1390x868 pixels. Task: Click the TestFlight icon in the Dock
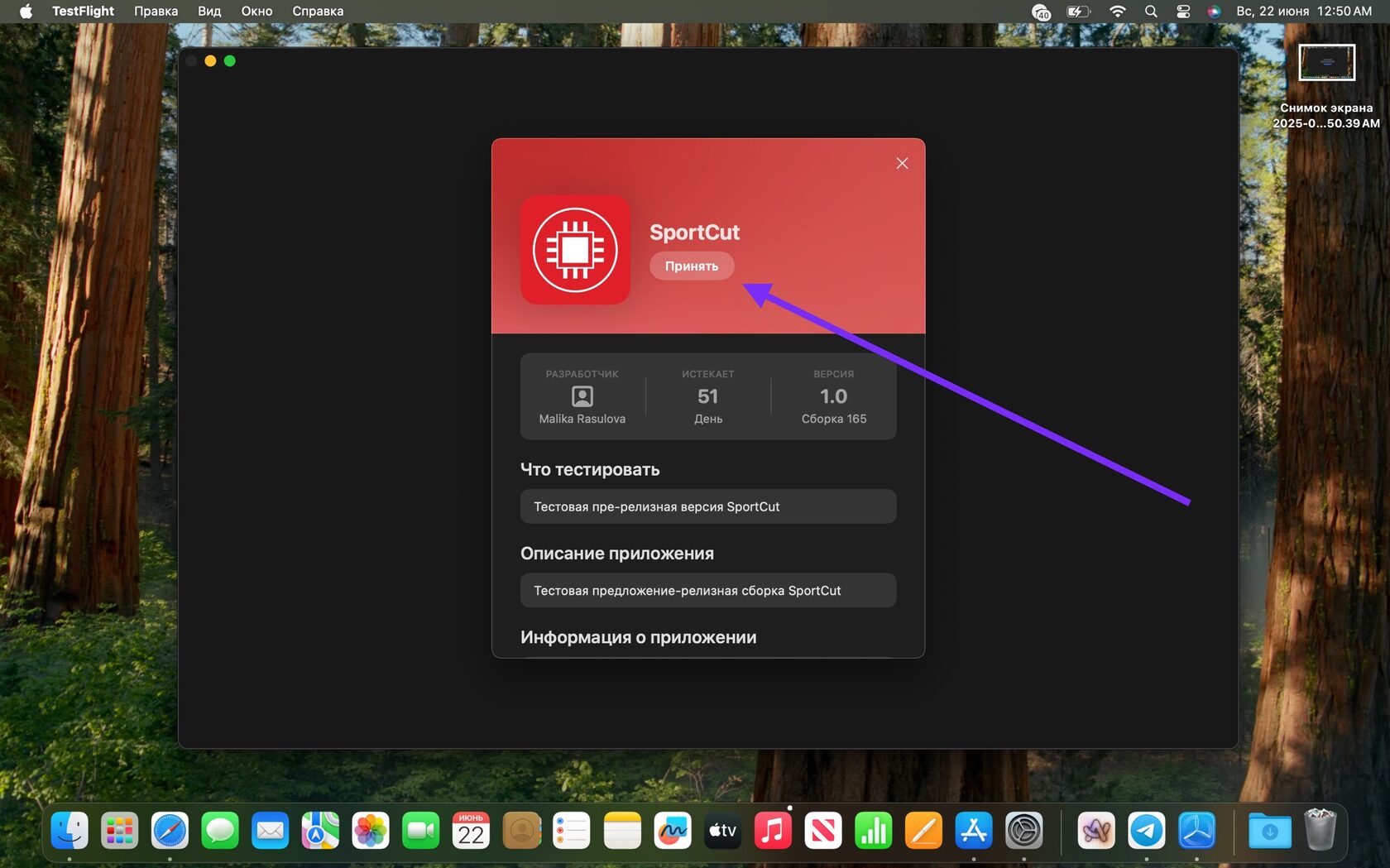point(1197,830)
